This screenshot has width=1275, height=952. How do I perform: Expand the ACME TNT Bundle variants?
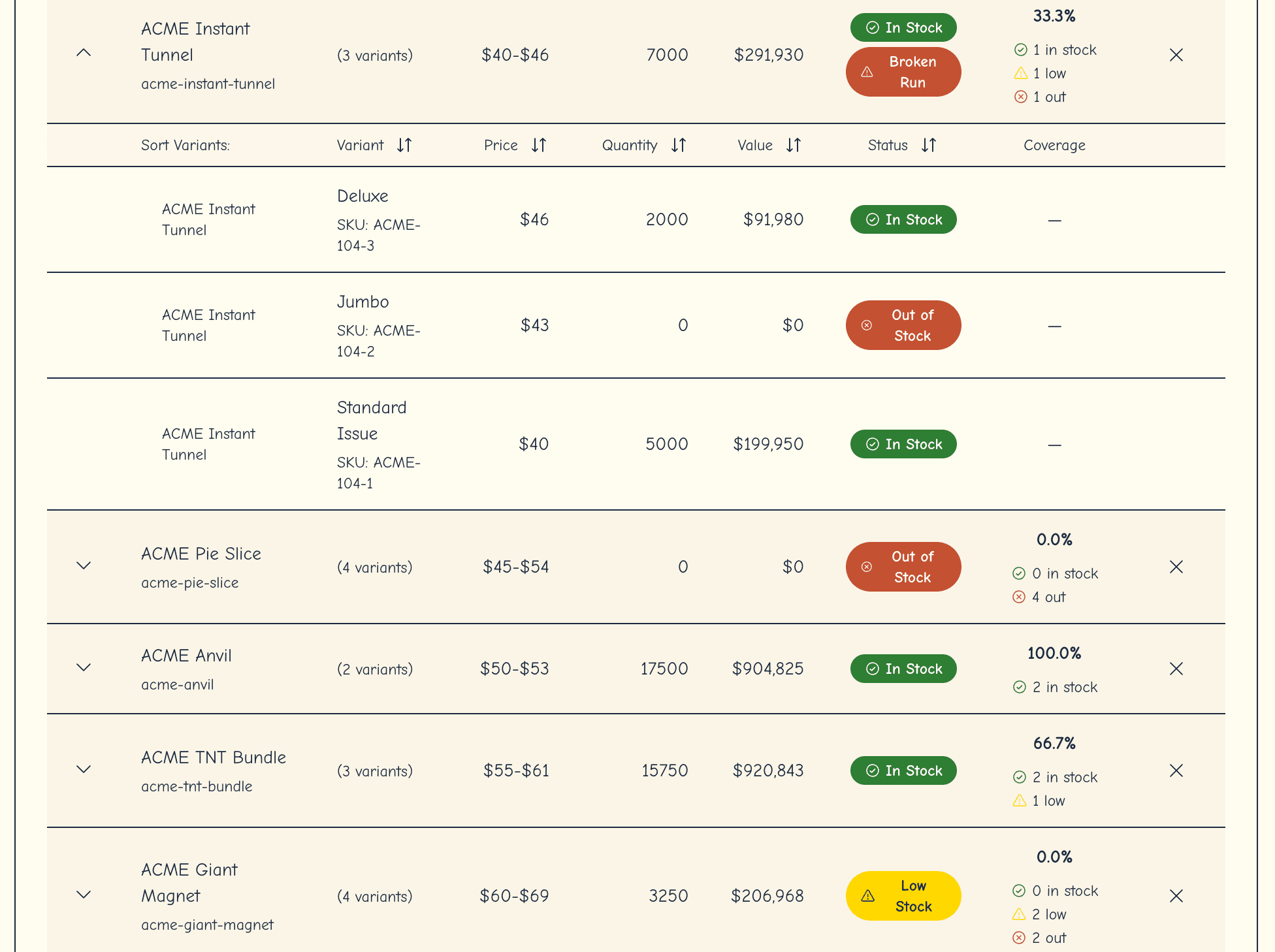(84, 769)
